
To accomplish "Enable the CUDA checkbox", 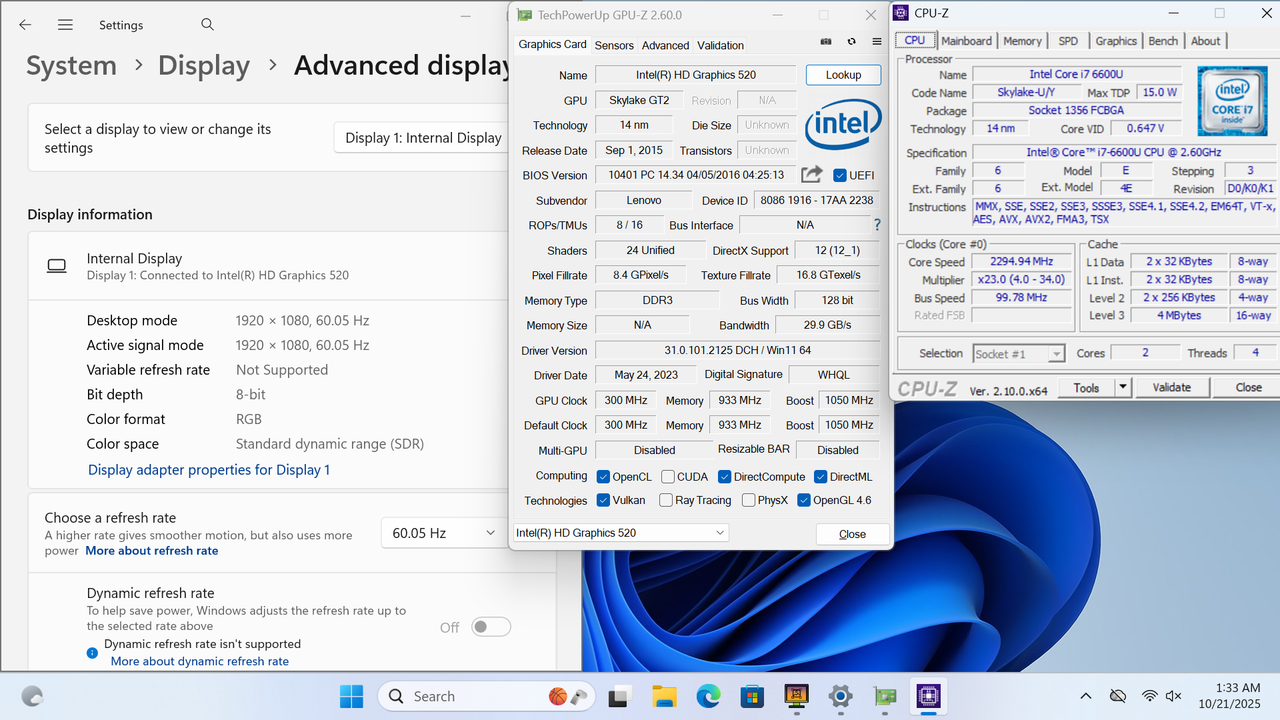I will (x=669, y=477).
